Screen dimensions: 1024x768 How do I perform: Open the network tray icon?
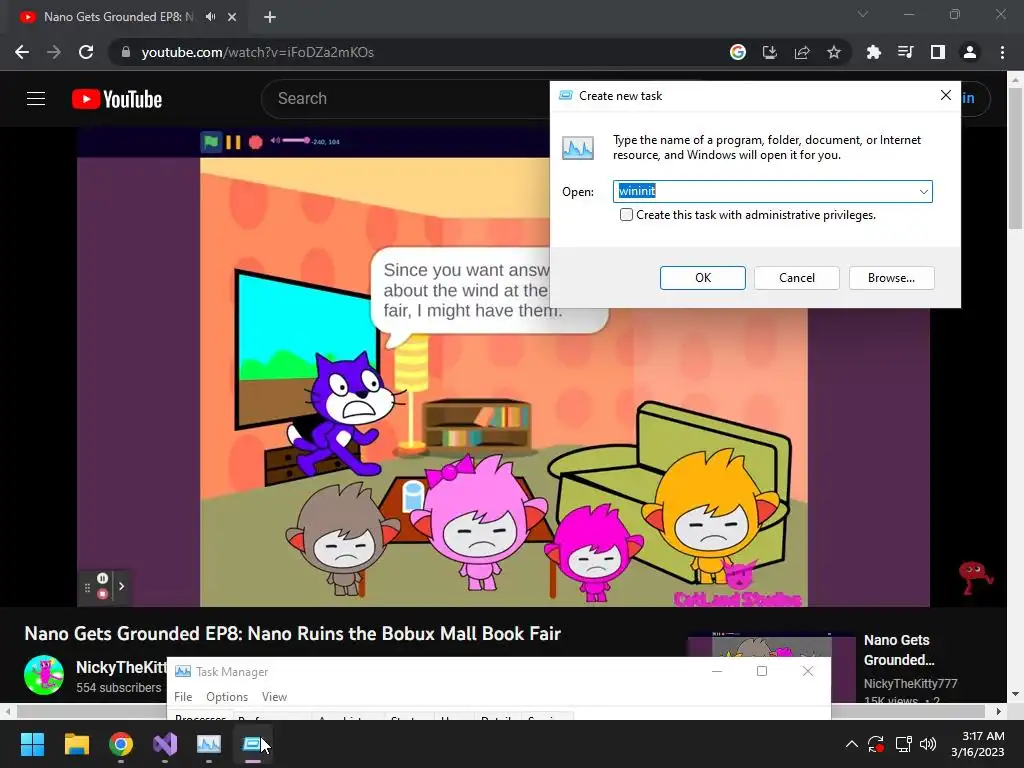(x=903, y=744)
